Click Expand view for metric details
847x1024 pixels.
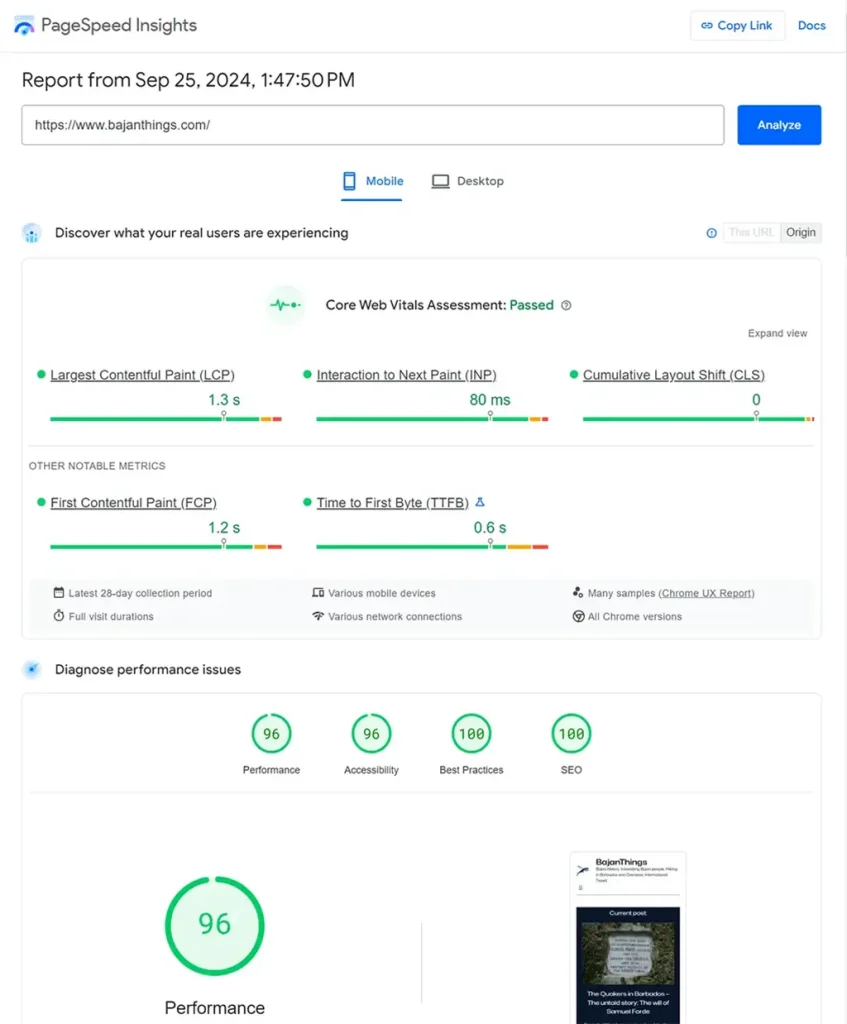777,332
